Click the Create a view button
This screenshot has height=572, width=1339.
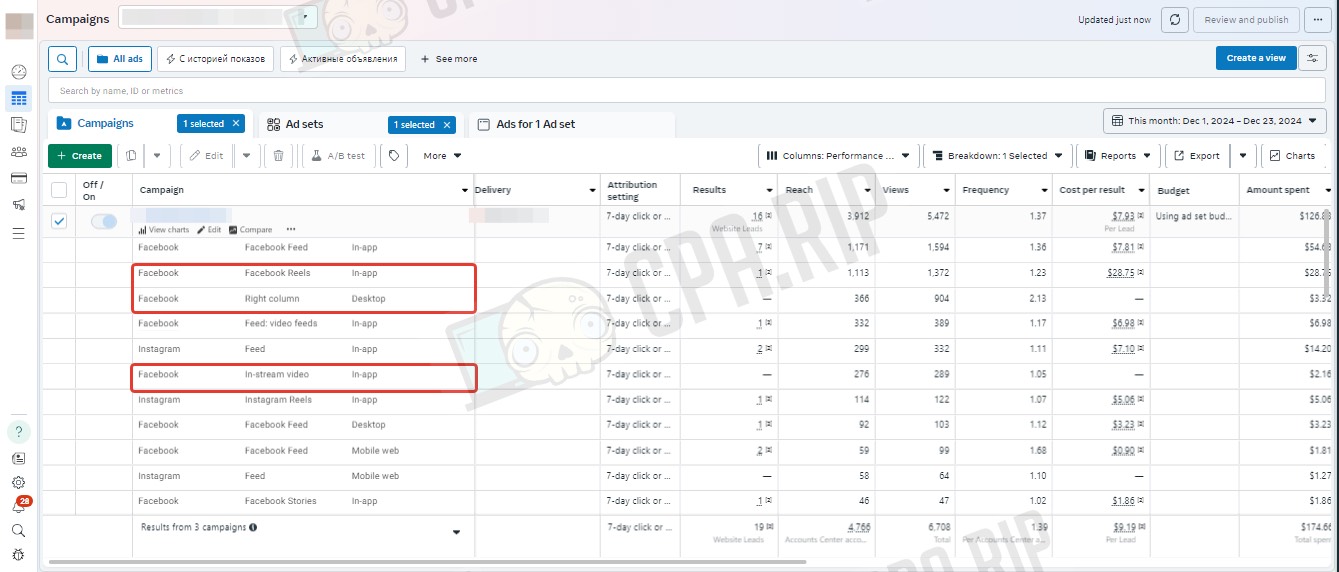pyautogui.click(x=1256, y=58)
